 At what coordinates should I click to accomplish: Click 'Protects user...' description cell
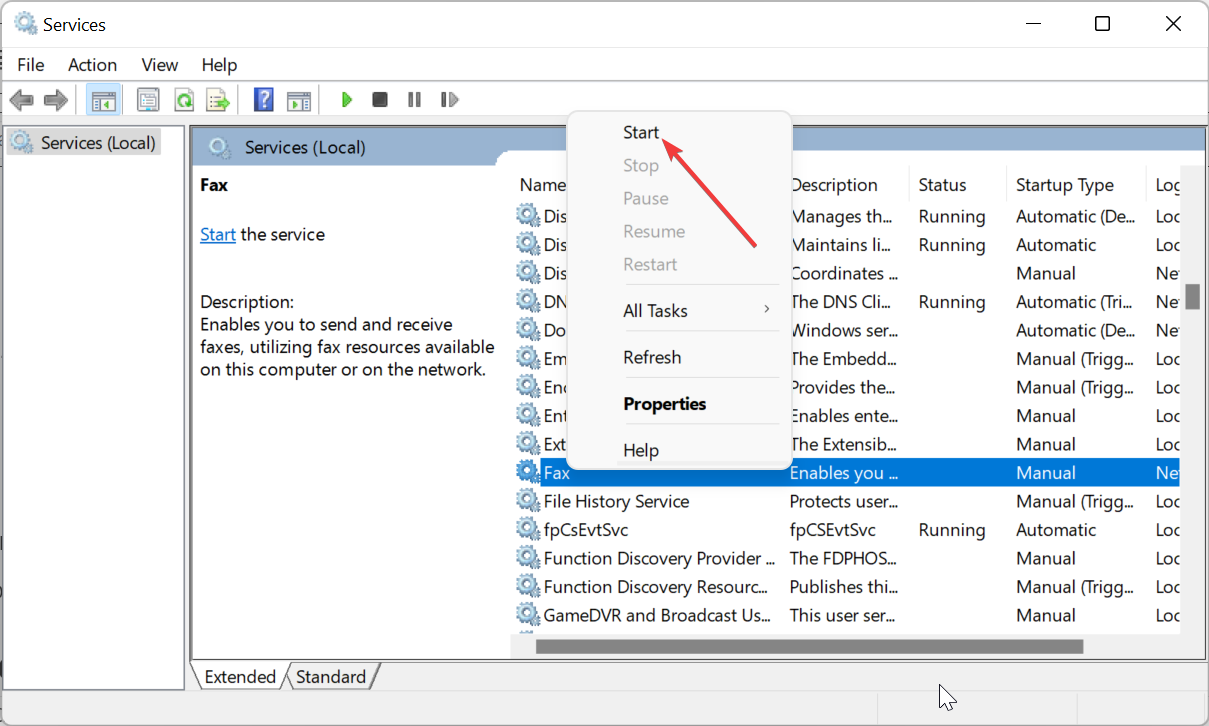pos(844,501)
